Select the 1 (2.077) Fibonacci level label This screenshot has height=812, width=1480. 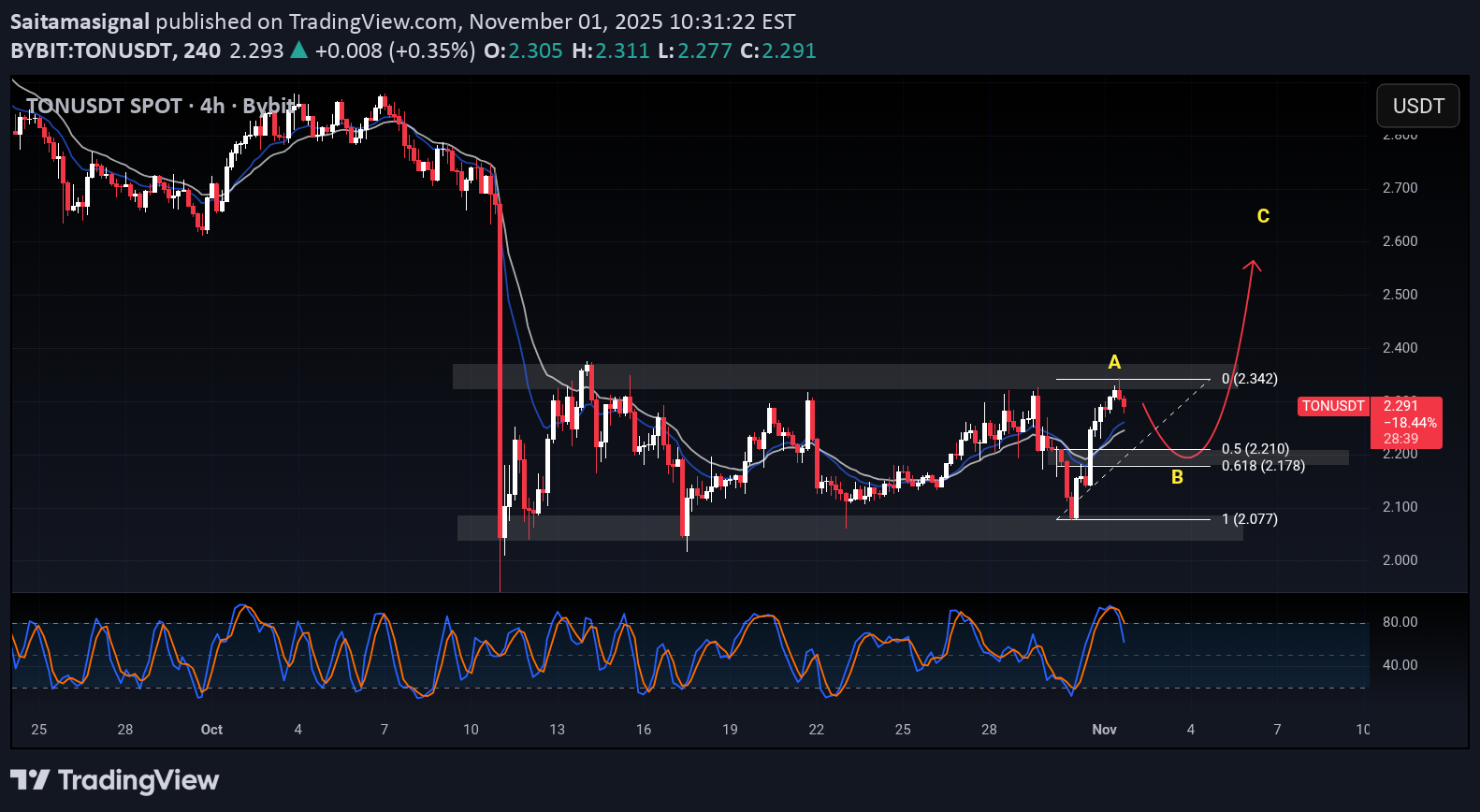click(1249, 519)
